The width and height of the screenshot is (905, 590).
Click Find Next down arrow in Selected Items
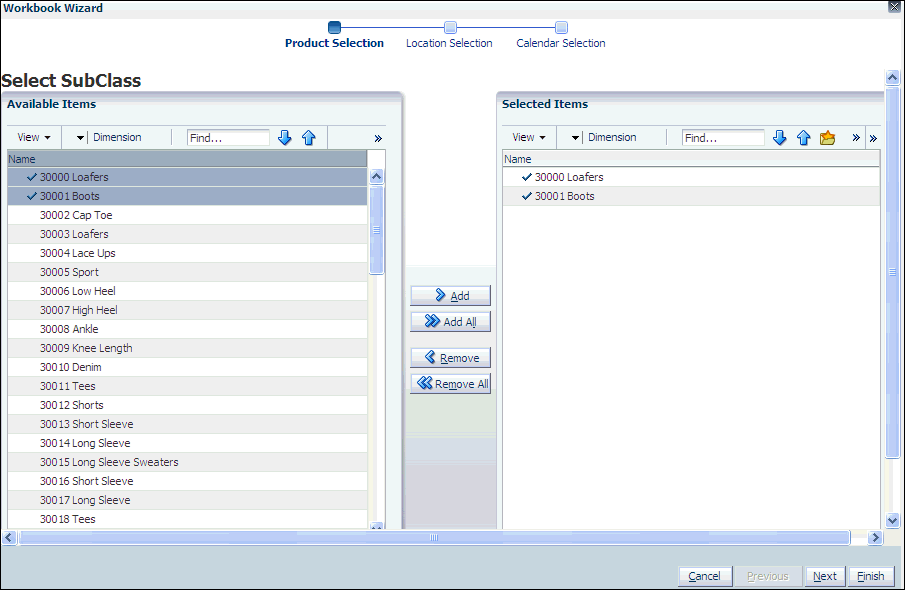coord(780,137)
